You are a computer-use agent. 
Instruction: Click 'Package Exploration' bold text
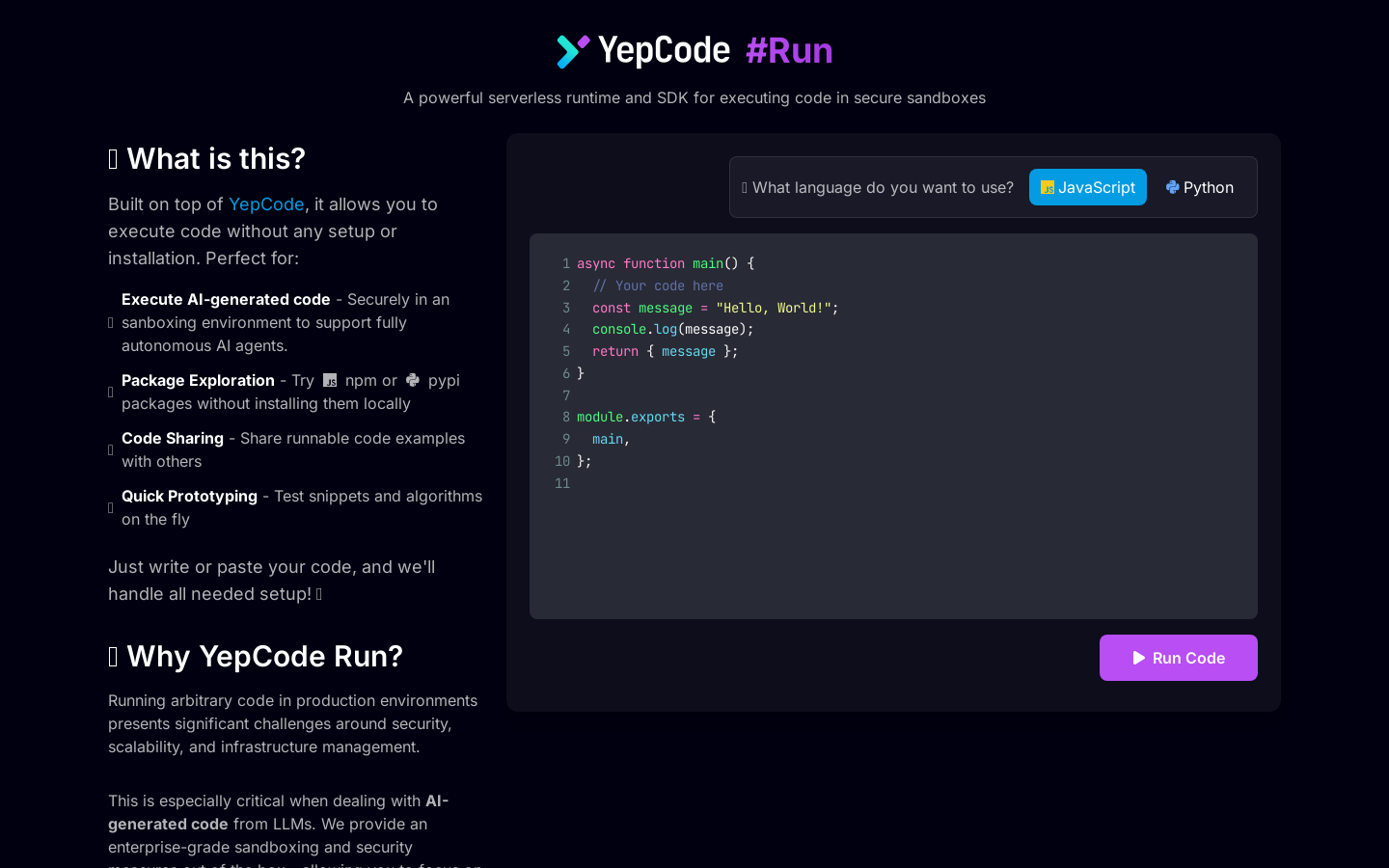(x=198, y=381)
